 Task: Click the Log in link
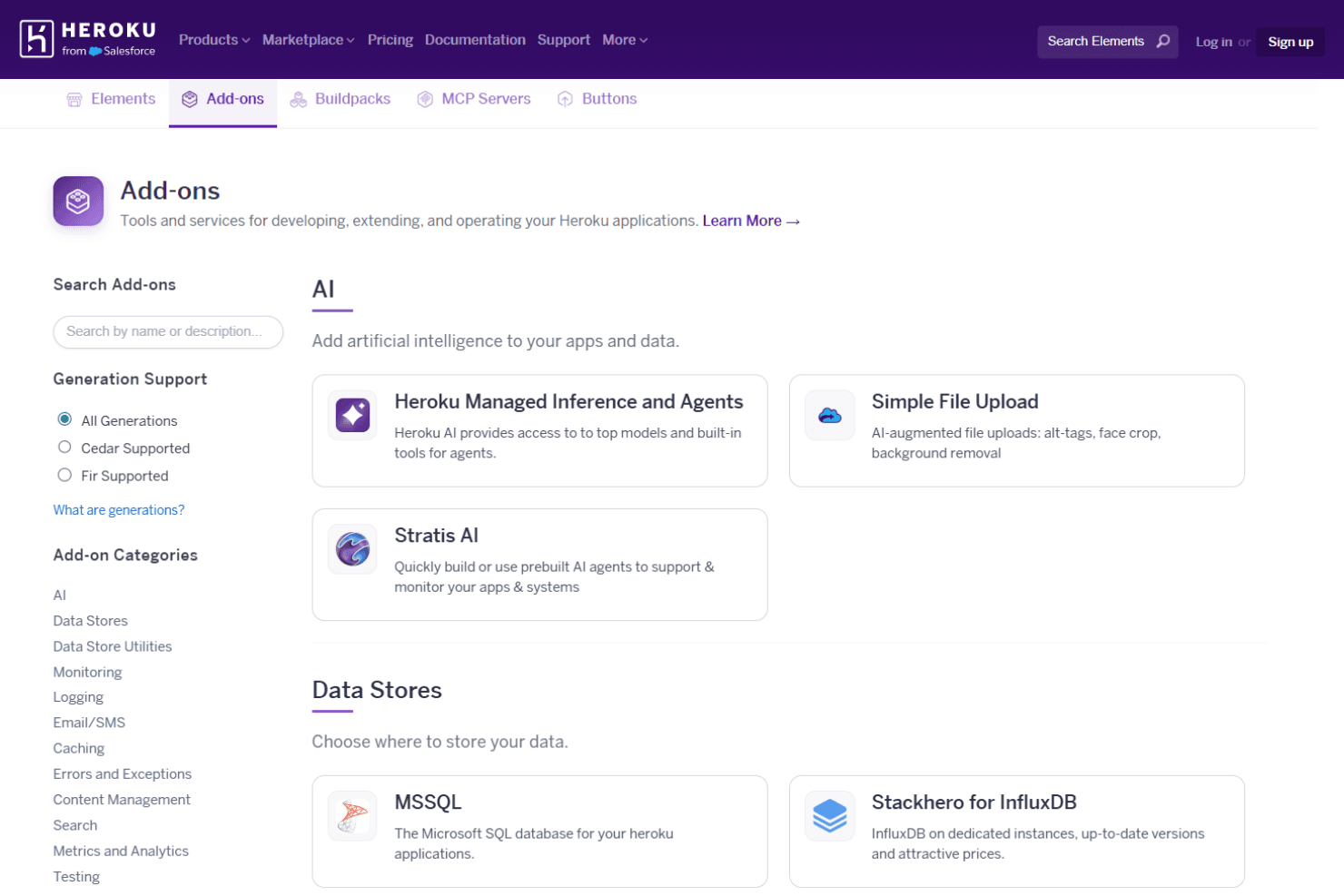coord(1213,42)
